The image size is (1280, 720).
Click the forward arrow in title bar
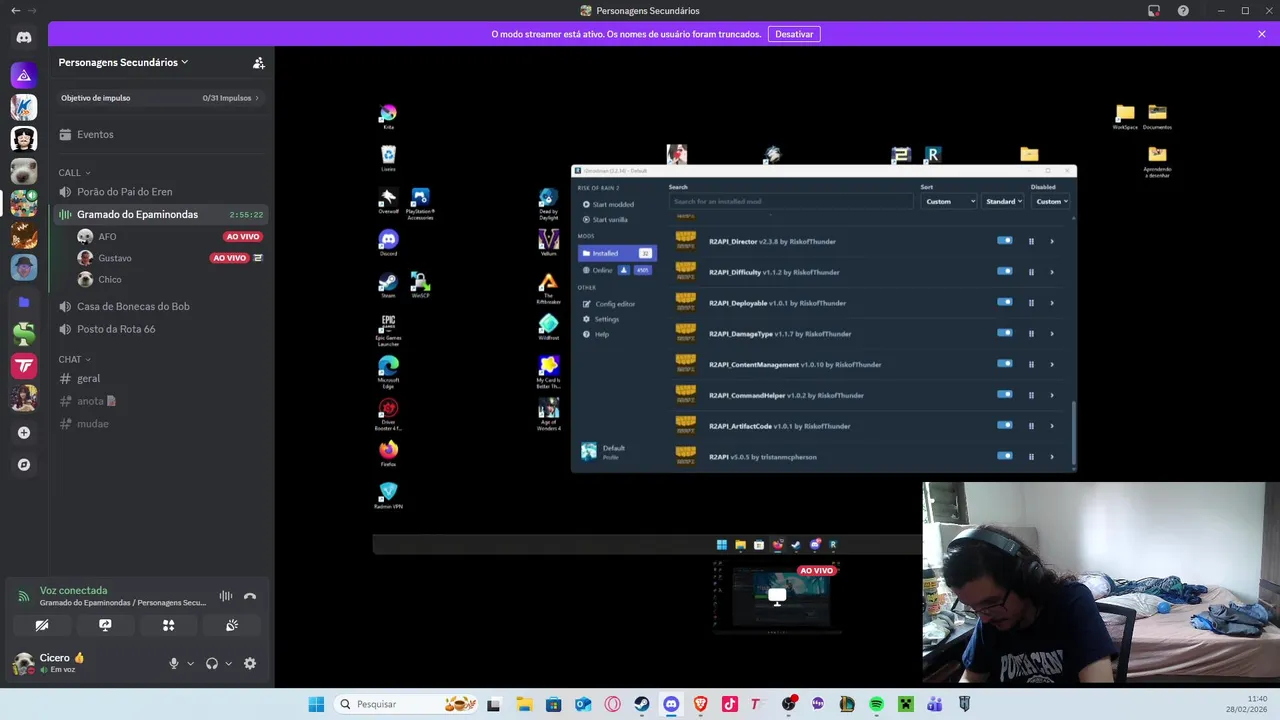pos(32,10)
